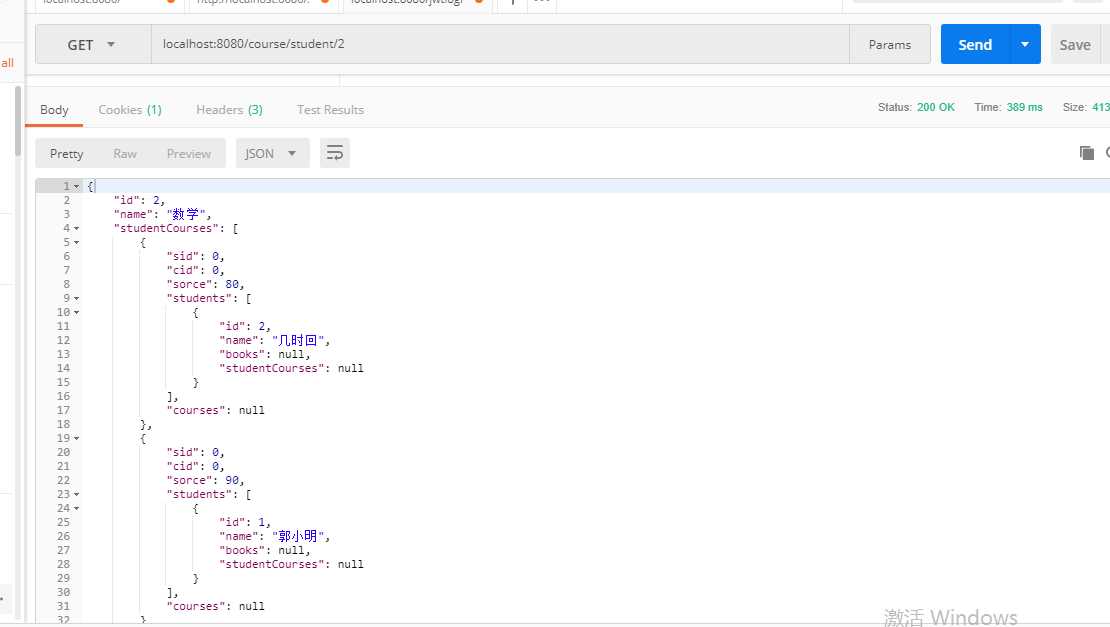The image size is (1110, 627).
Task: Select the Preview view
Action: (188, 154)
